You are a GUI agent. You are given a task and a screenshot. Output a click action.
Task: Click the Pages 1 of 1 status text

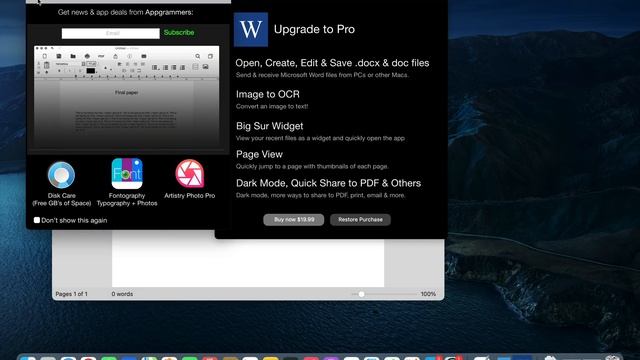[71, 294]
